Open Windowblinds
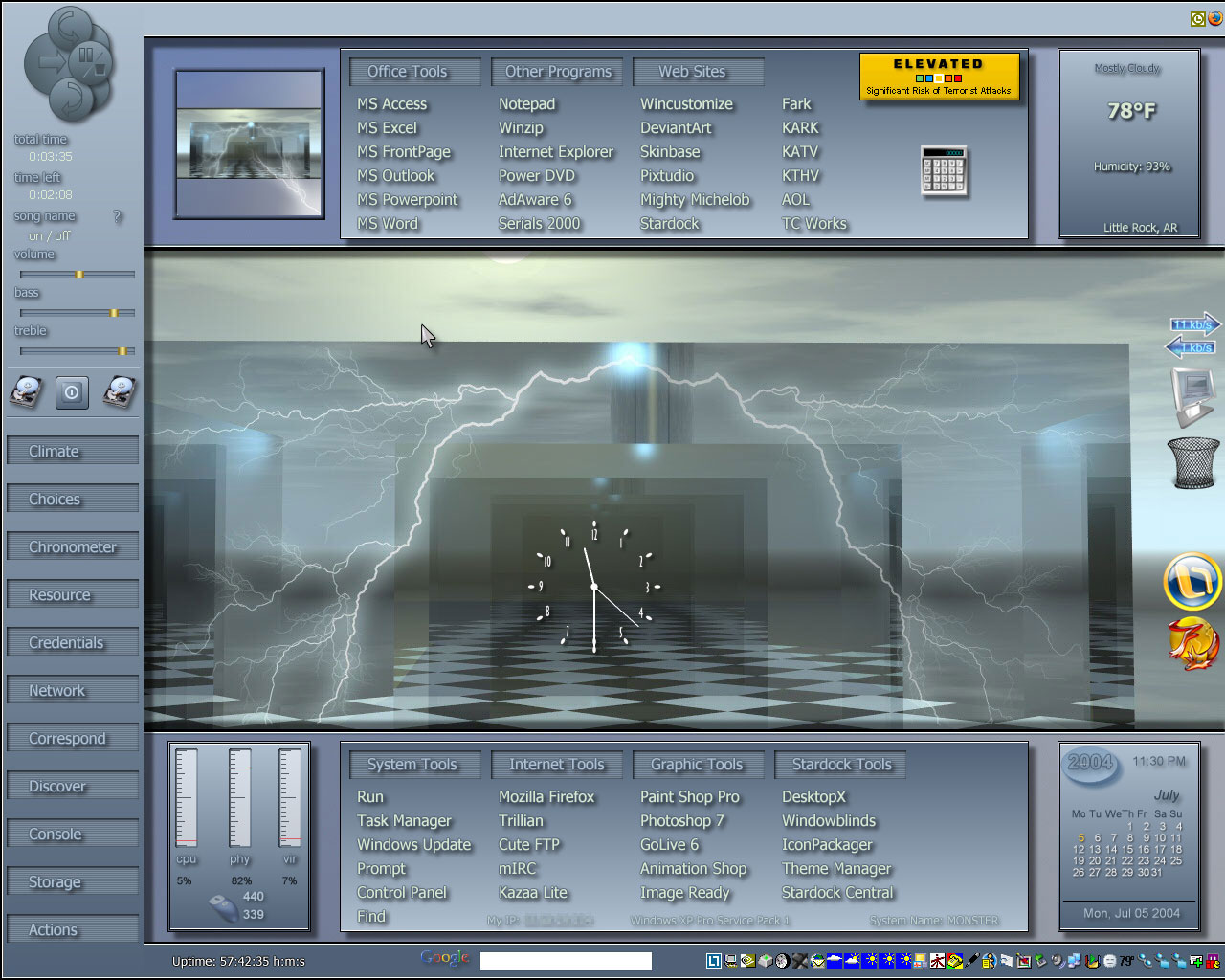This screenshot has height=980, width=1225. [829, 821]
